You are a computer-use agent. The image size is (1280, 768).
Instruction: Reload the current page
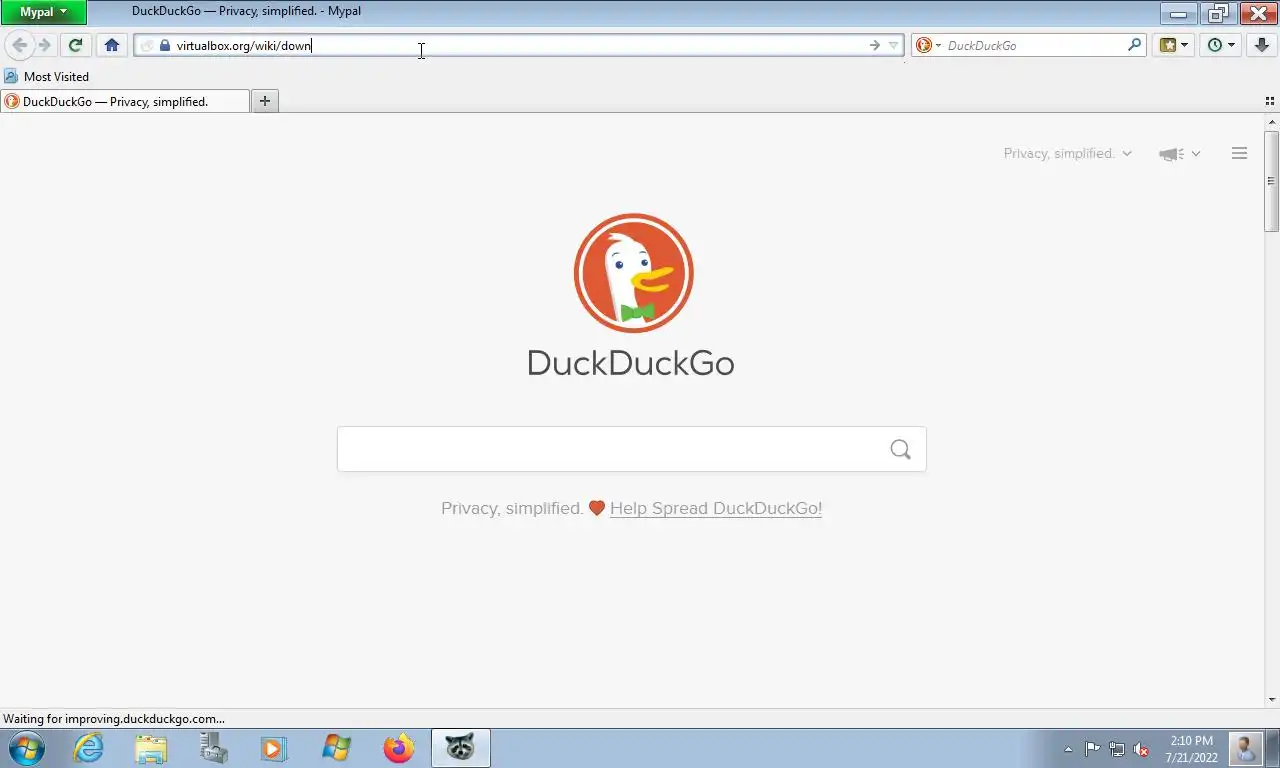coord(75,45)
